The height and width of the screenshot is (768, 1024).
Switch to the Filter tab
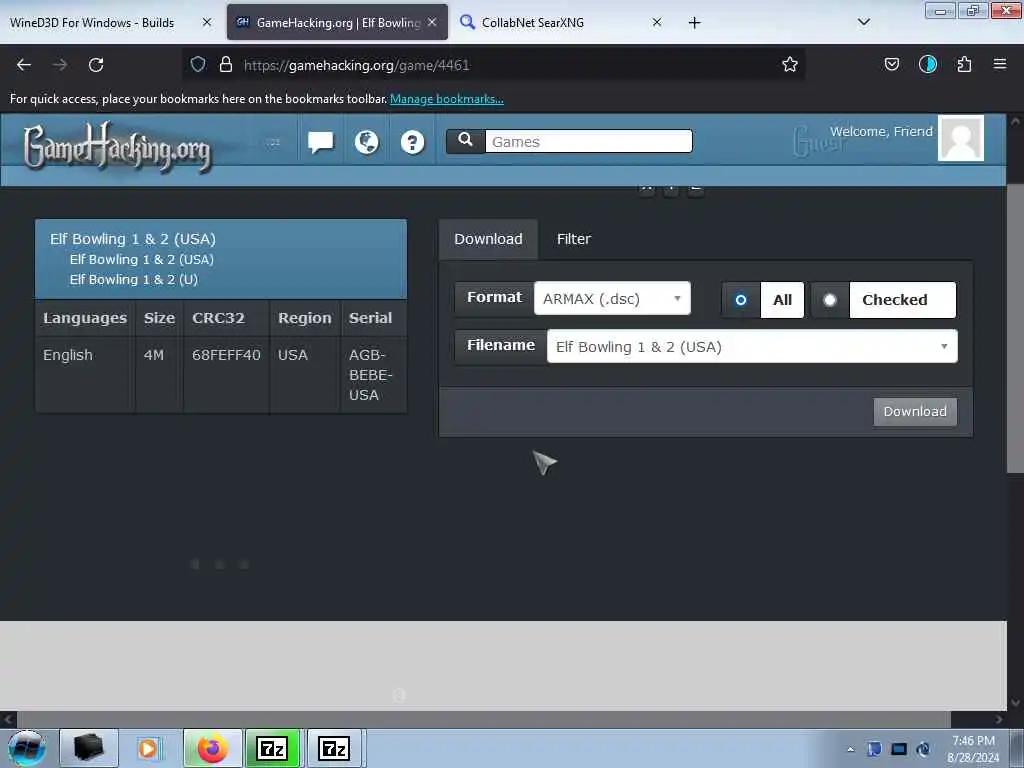[x=573, y=239]
